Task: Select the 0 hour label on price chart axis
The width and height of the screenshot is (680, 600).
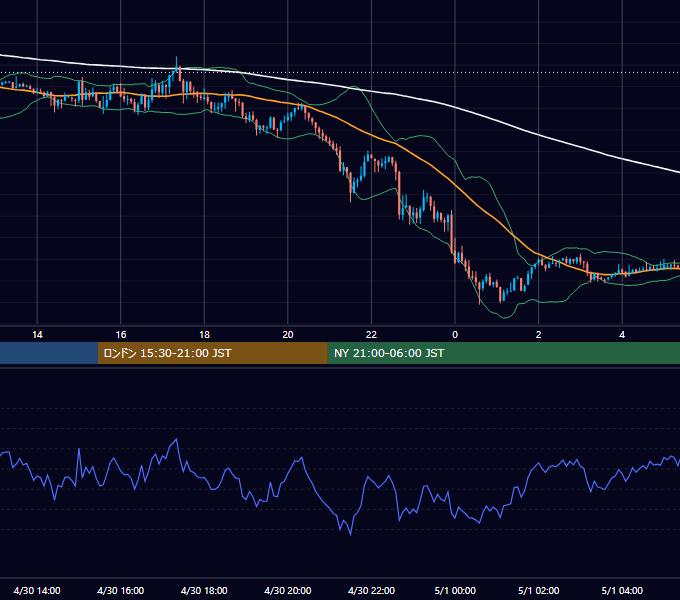Action: coord(455,335)
